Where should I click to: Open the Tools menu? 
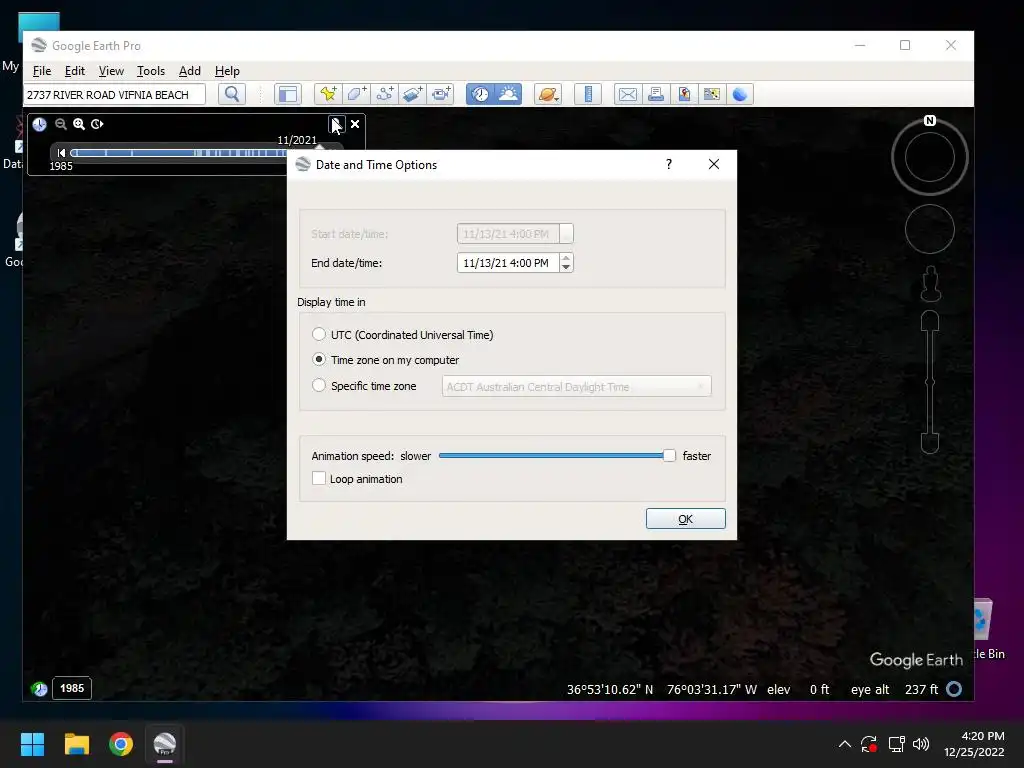coord(151,71)
